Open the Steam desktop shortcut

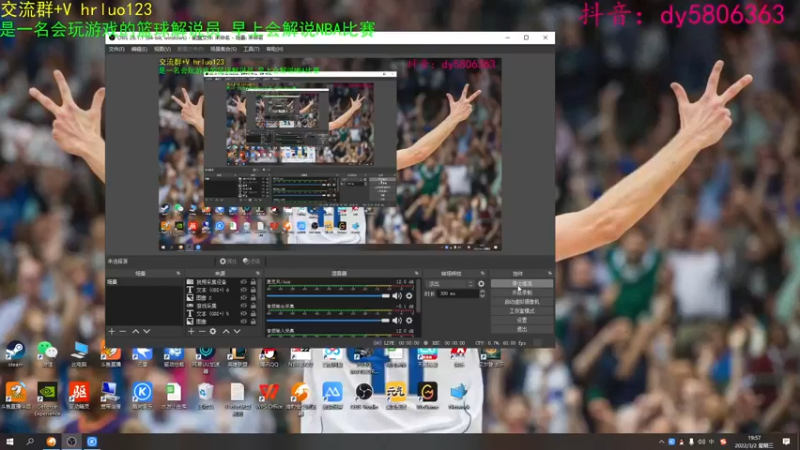(x=15, y=354)
